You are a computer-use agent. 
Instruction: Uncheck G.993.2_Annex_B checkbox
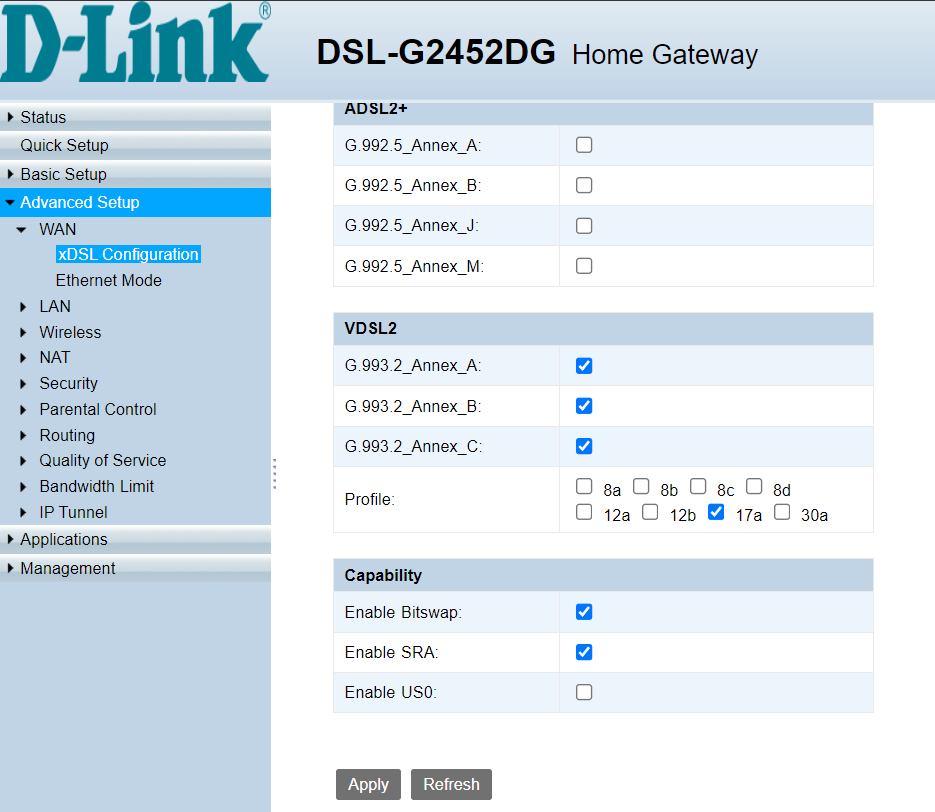[584, 406]
